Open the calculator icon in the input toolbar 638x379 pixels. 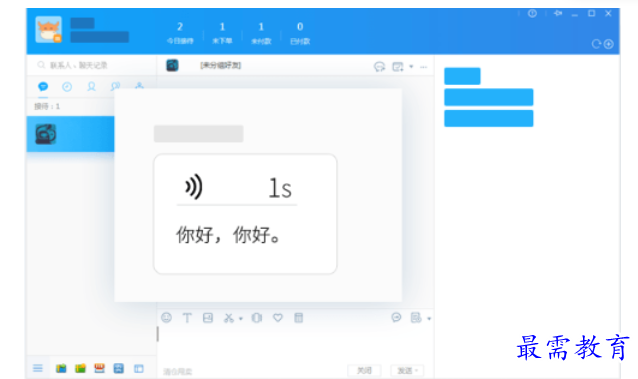pyautogui.click(x=298, y=318)
